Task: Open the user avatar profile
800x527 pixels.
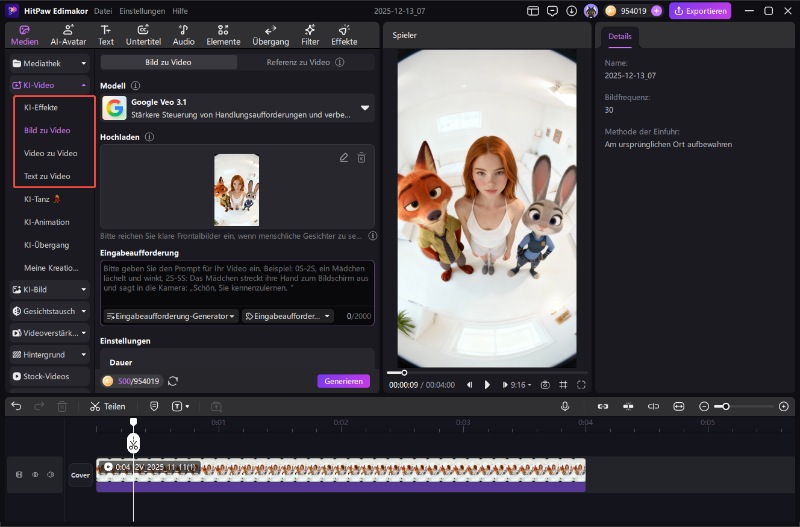Action: click(591, 11)
